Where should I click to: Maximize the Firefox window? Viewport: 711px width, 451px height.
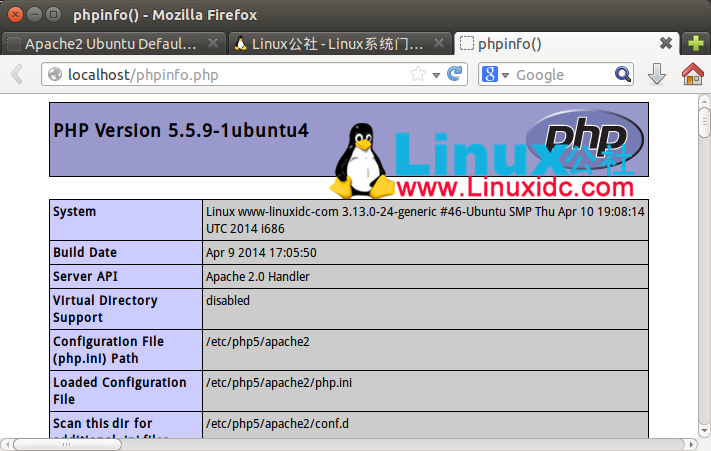click(54, 15)
